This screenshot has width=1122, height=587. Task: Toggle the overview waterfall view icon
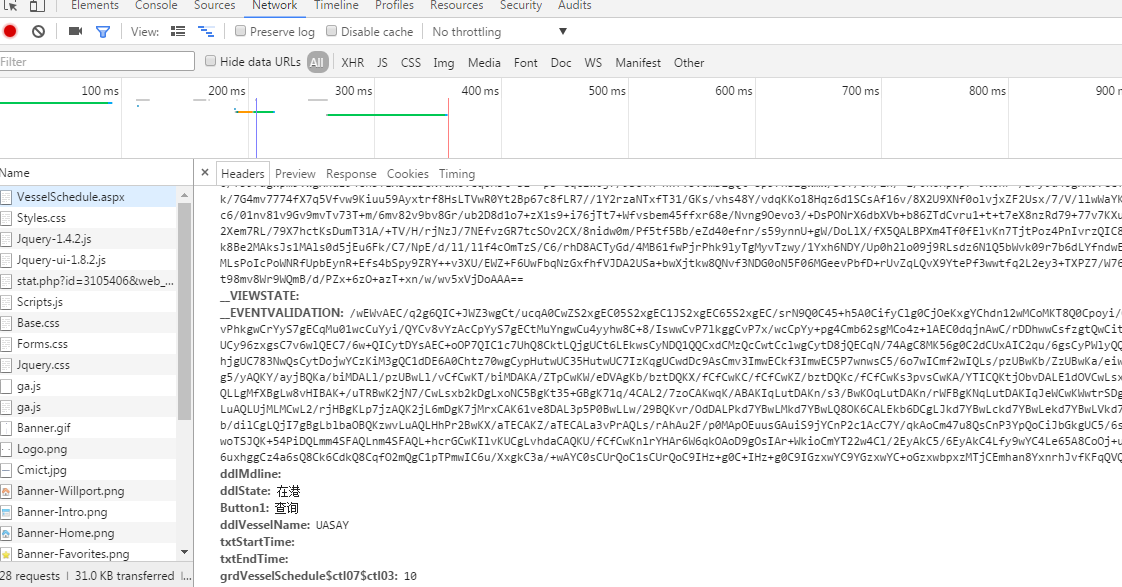(206, 31)
